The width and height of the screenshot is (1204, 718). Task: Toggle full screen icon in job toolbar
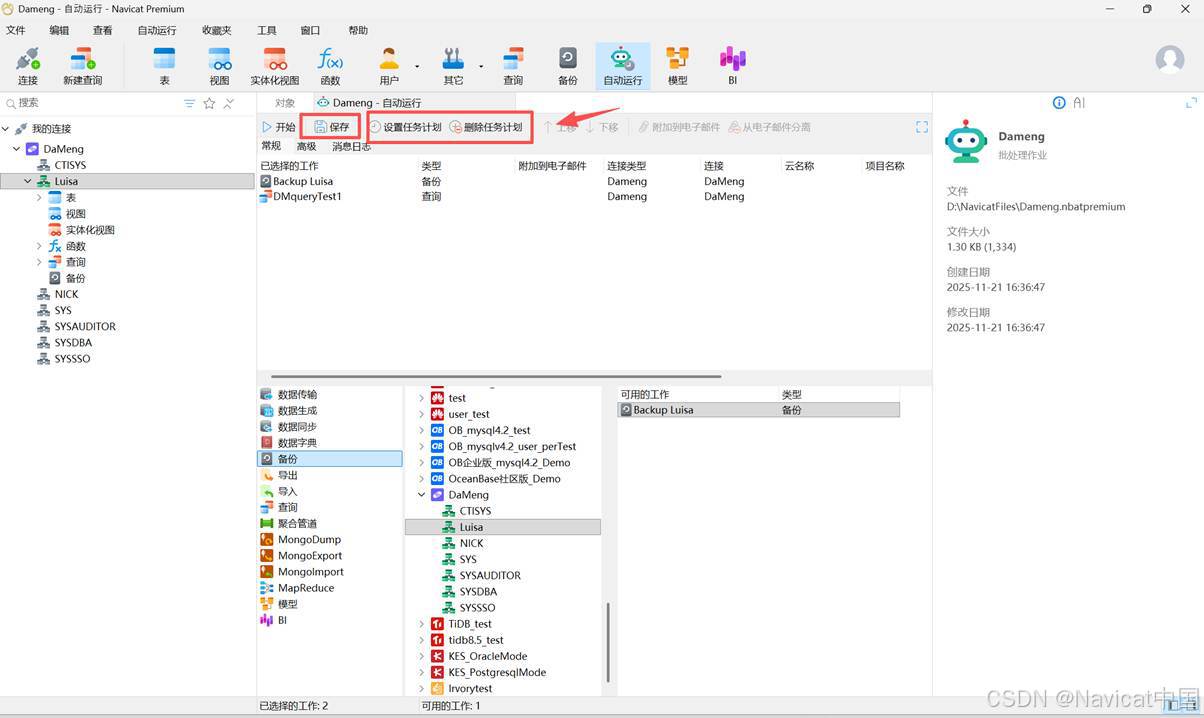click(x=922, y=127)
